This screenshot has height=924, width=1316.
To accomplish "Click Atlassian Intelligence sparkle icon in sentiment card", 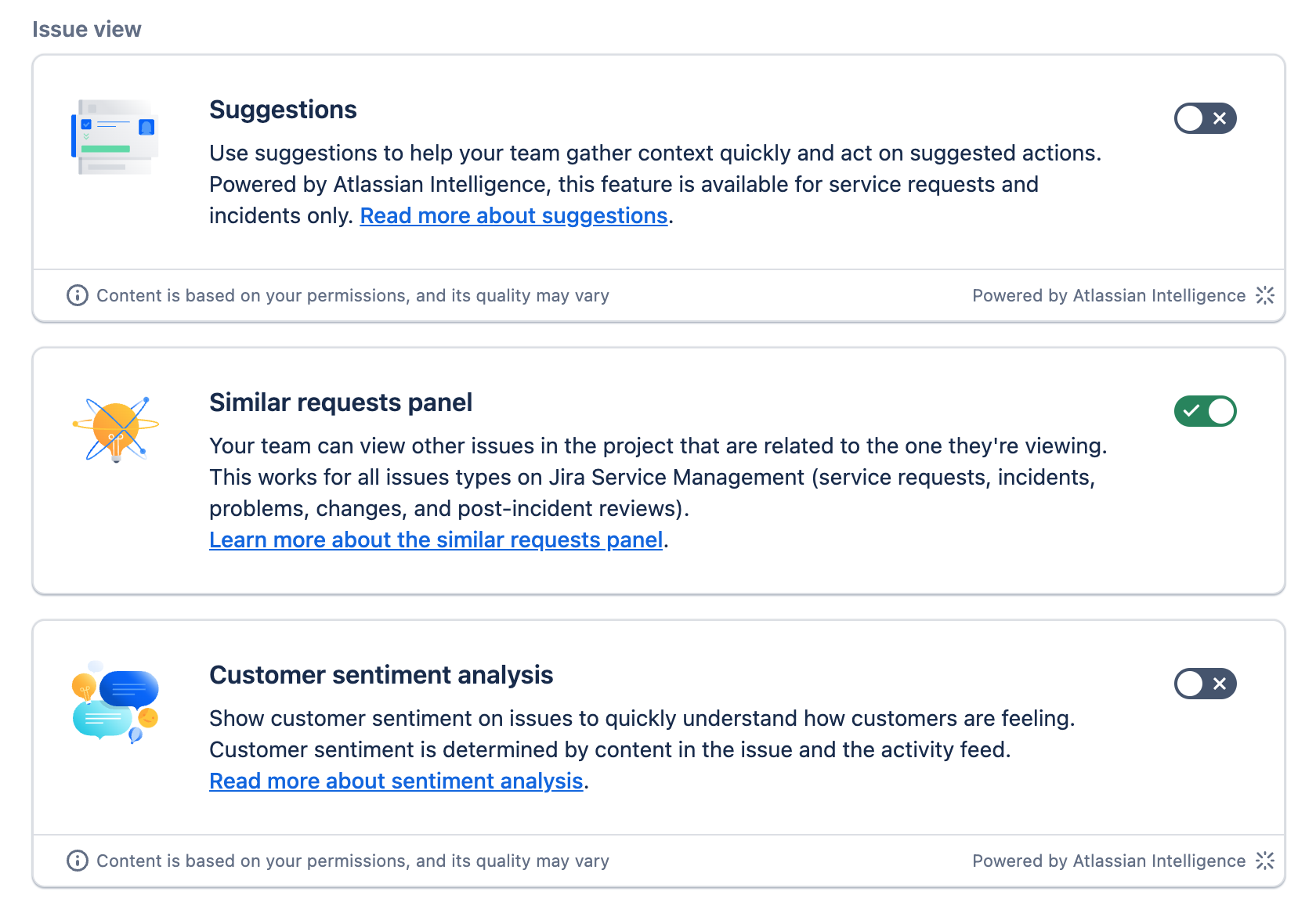I will click(x=1265, y=861).
